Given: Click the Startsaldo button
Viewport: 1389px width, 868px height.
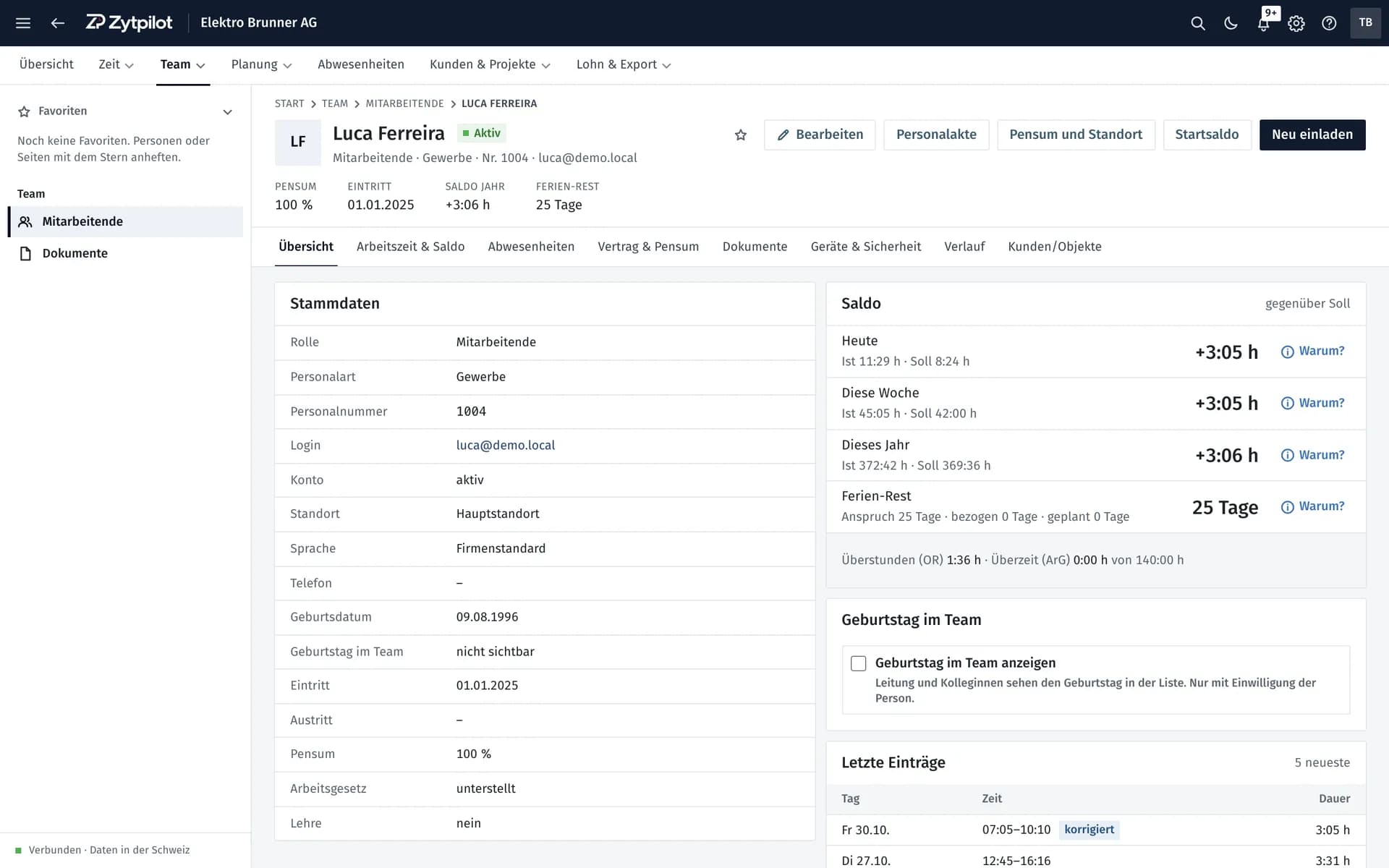Looking at the screenshot, I should click(1207, 135).
